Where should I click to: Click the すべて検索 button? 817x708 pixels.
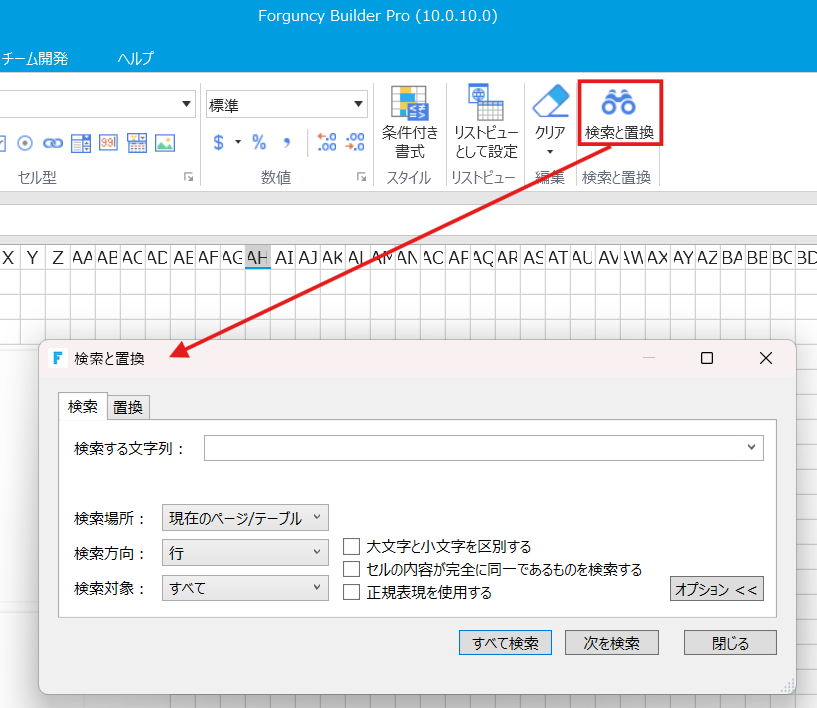pyautogui.click(x=505, y=643)
